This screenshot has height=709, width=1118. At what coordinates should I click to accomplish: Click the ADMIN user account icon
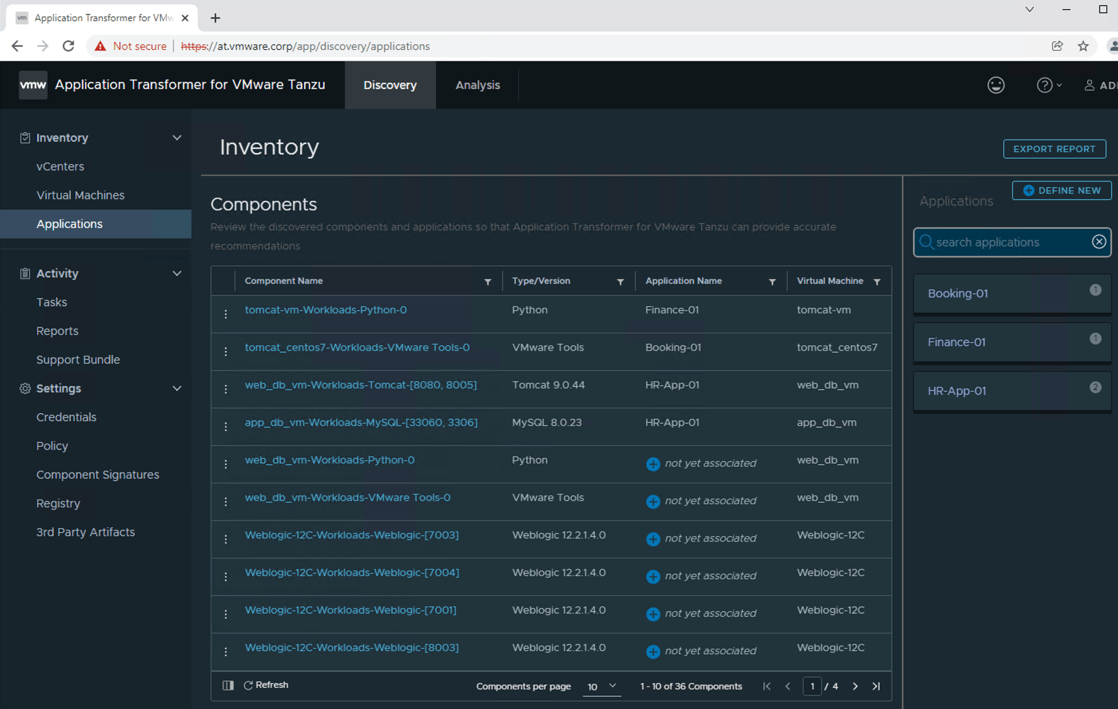click(x=1089, y=85)
